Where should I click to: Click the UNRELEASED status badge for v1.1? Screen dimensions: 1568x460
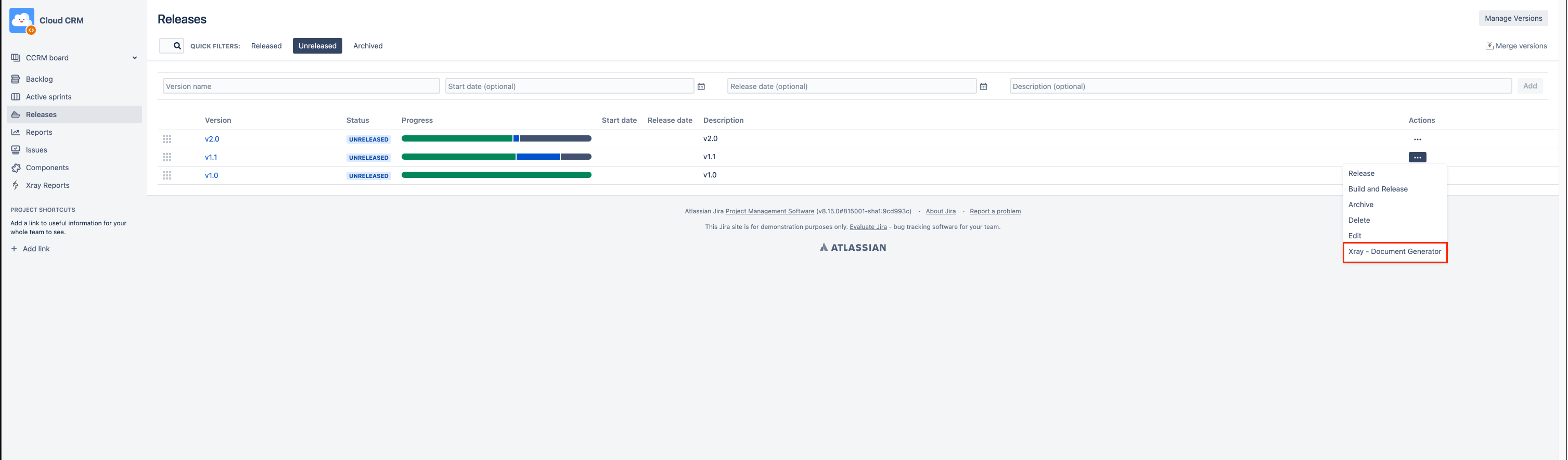(x=369, y=158)
